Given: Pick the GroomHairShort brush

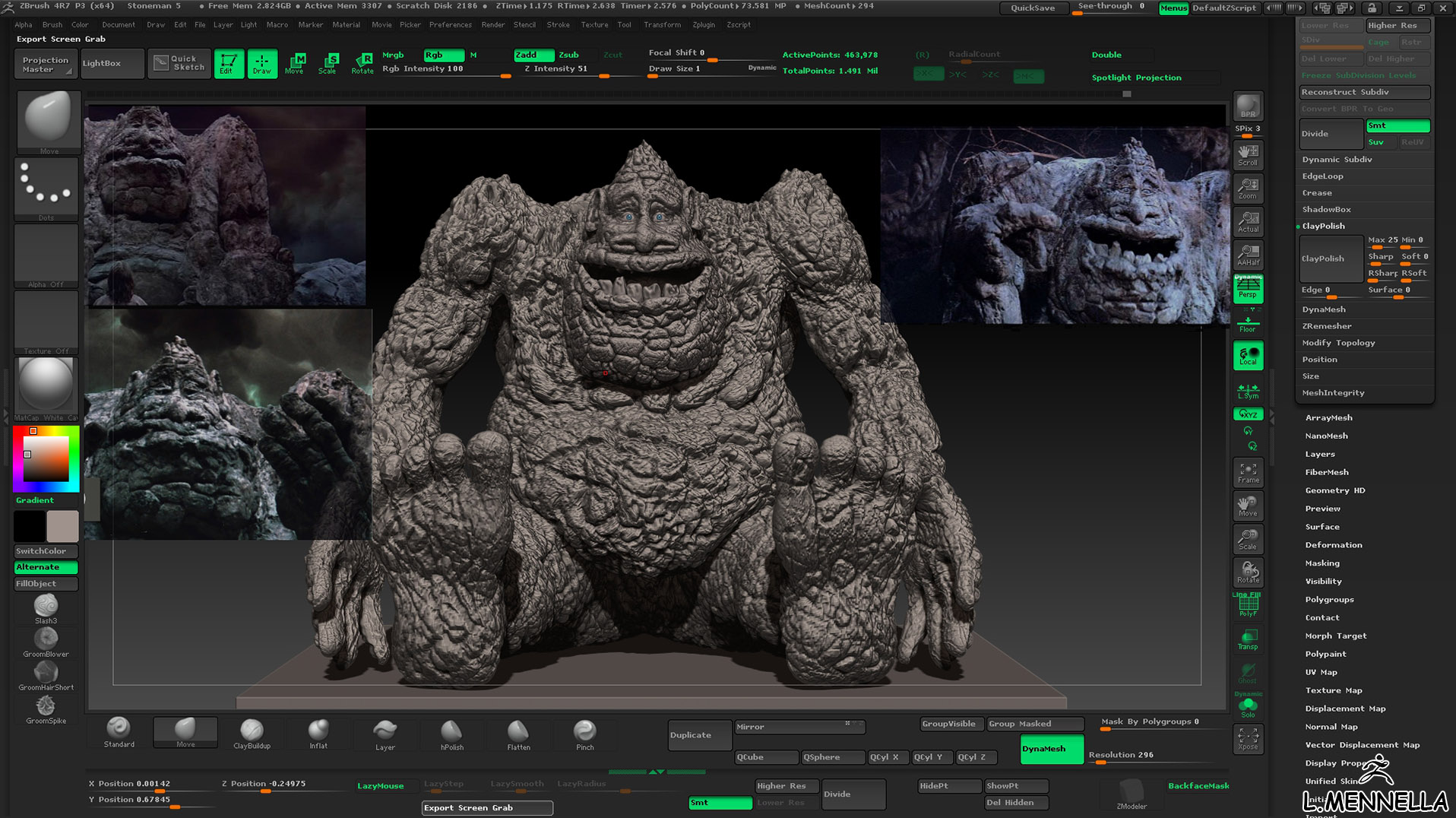Looking at the screenshot, I should tap(46, 675).
